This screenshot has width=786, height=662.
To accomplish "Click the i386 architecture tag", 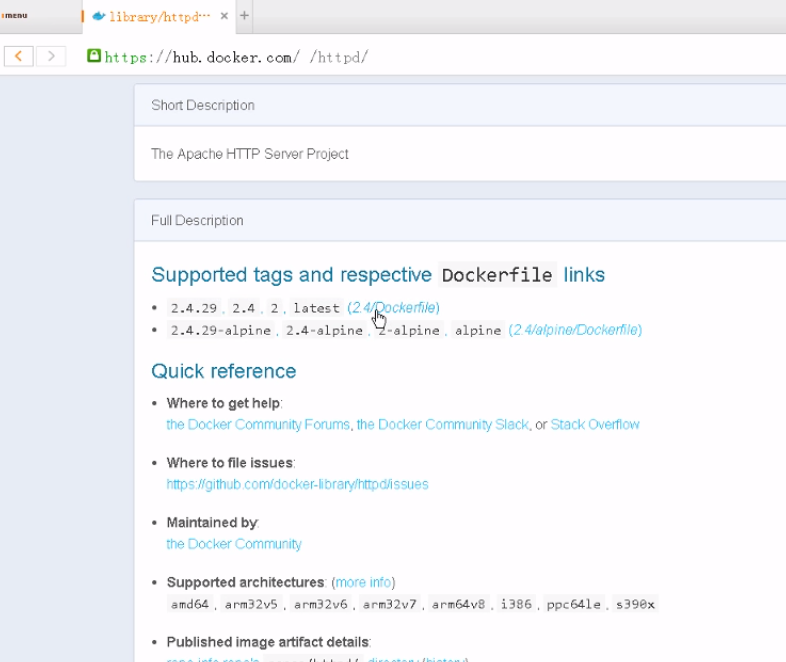I will pos(516,604).
